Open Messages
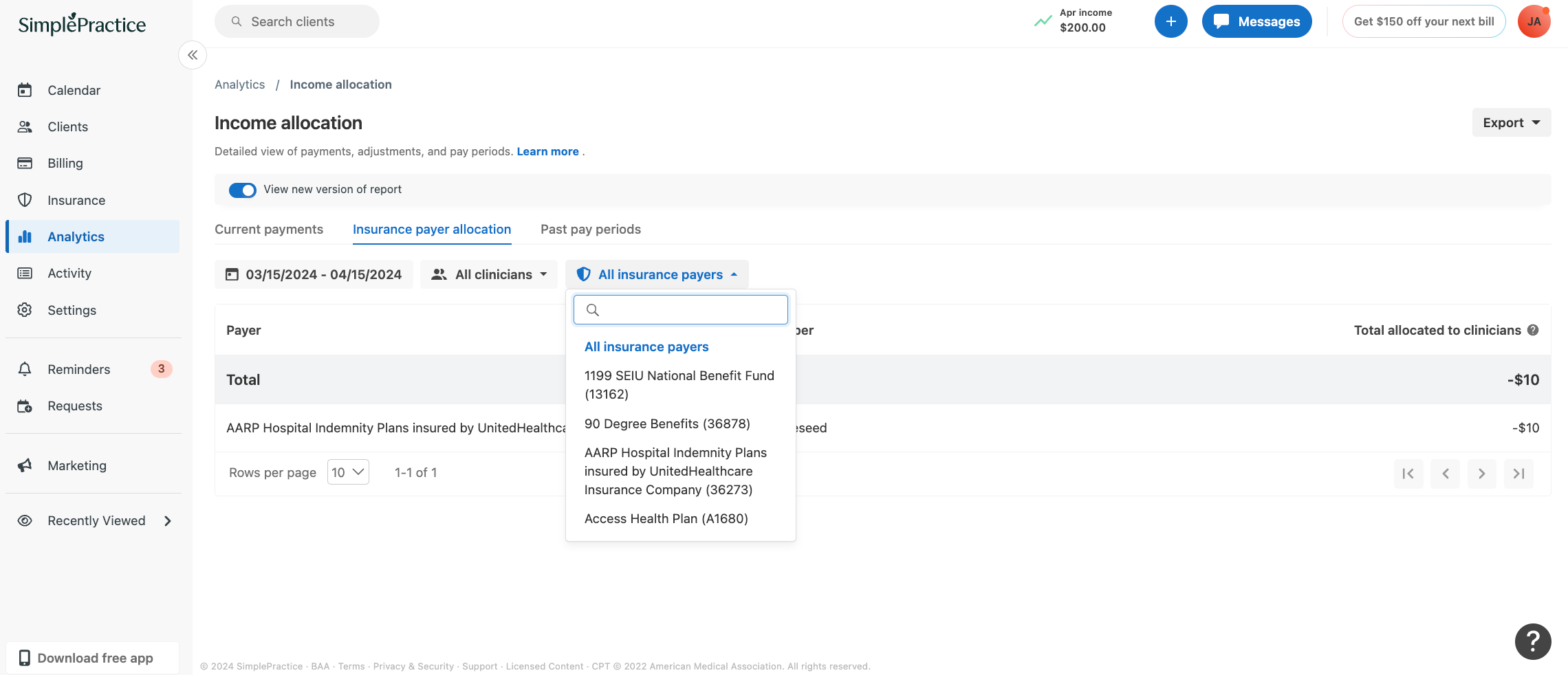The width and height of the screenshot is (1568, 675). (x=1256, y=21)
